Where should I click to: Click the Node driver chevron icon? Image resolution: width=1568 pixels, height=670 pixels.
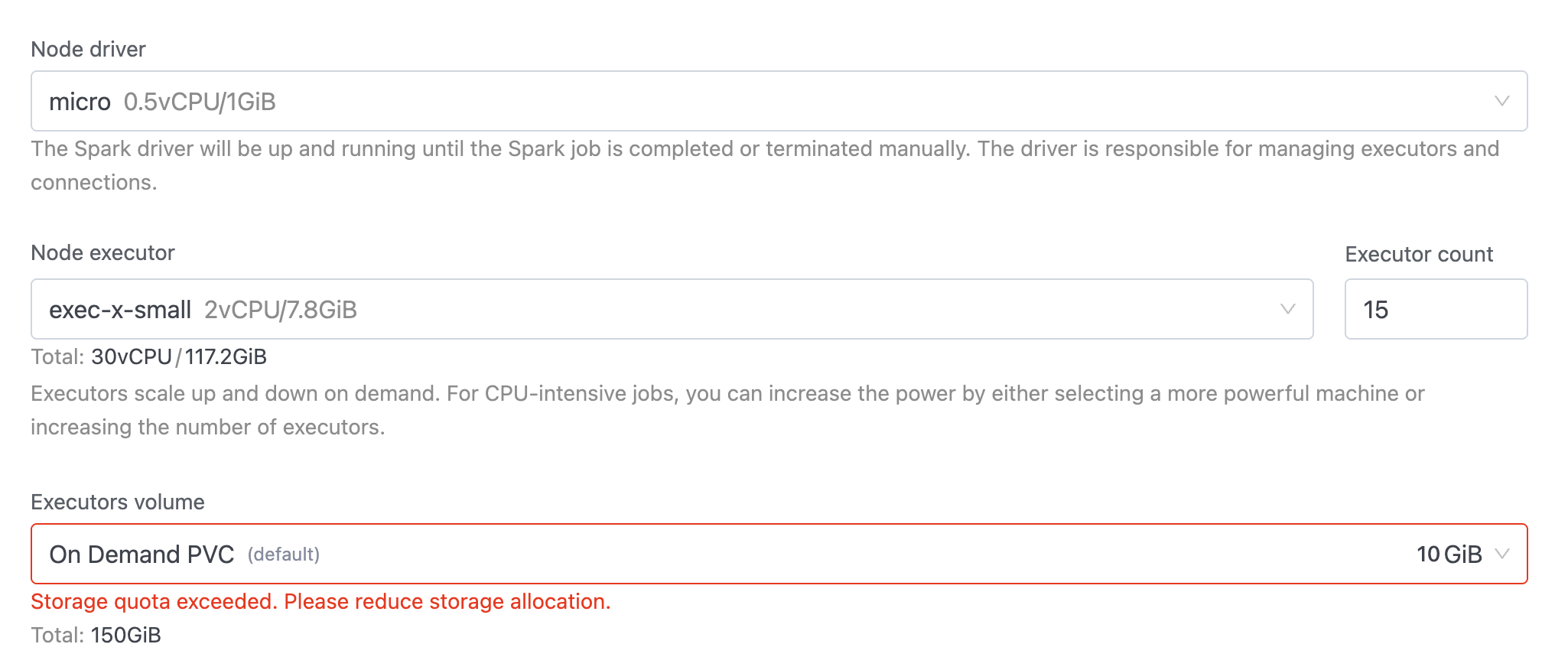click(x=1501, y=100)
